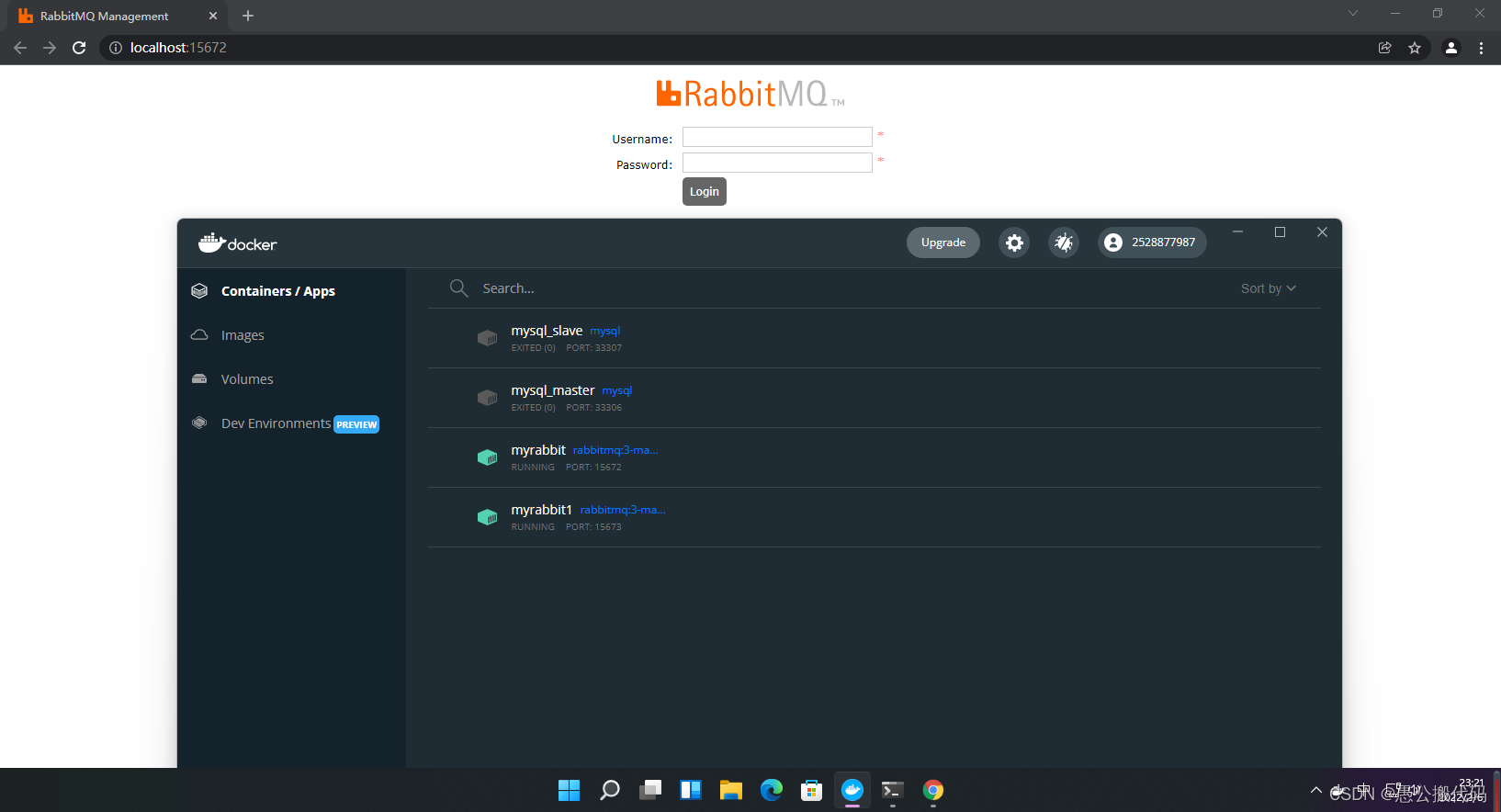Screen dimensions: 1501x812
Task: Open Chrome profile icon
Action: click(1451, 48)
